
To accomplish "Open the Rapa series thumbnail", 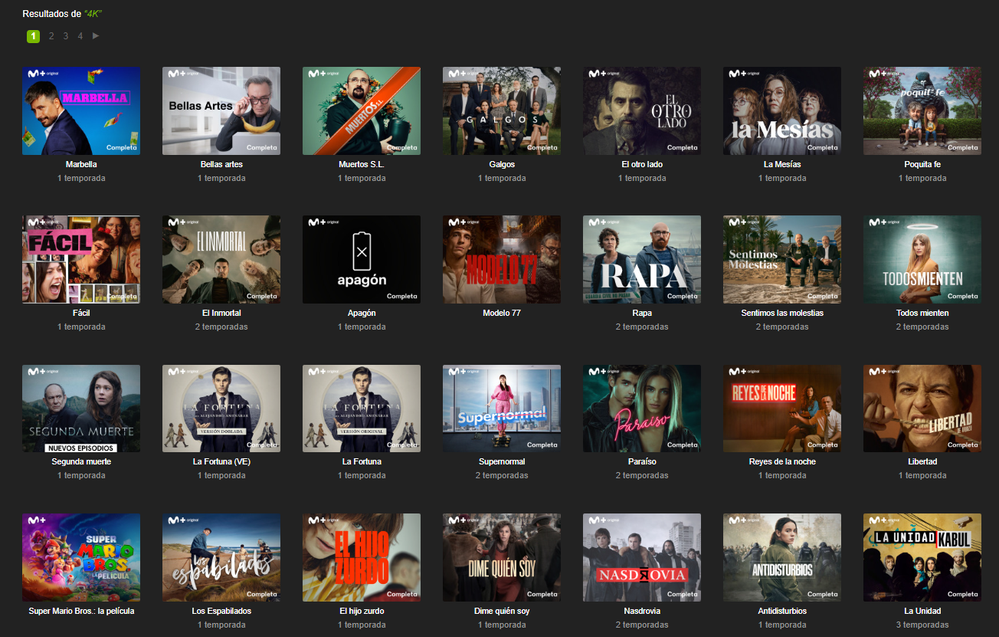I will point(641,260).
